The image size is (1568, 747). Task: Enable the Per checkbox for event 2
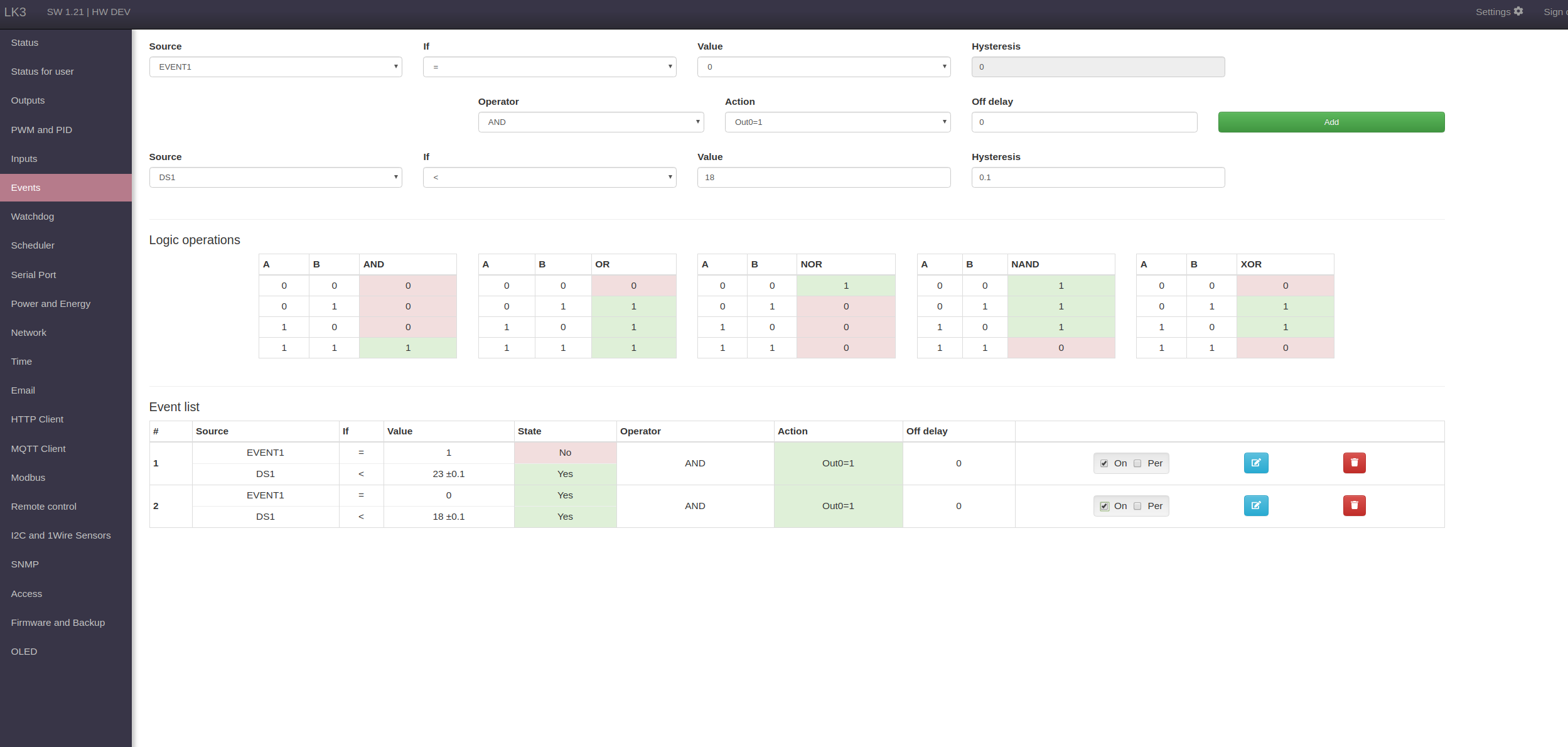1137,507
